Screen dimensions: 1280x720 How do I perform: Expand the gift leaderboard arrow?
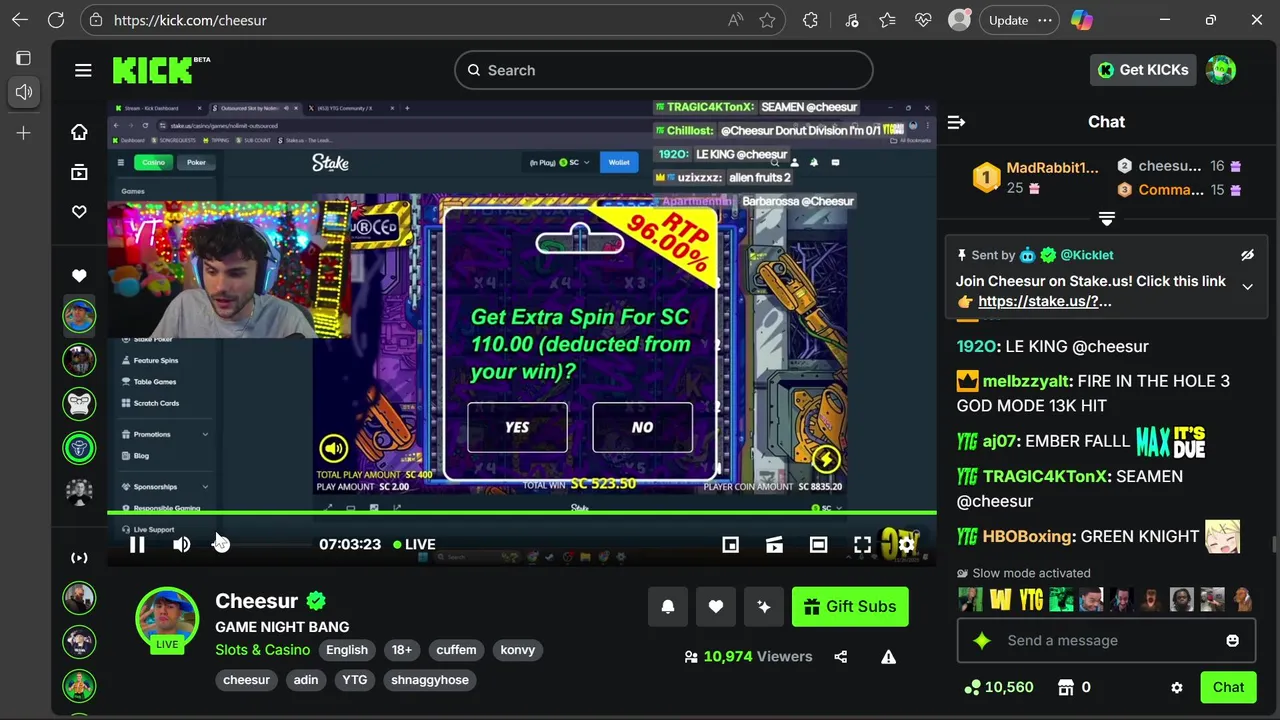click(1106, 218)
